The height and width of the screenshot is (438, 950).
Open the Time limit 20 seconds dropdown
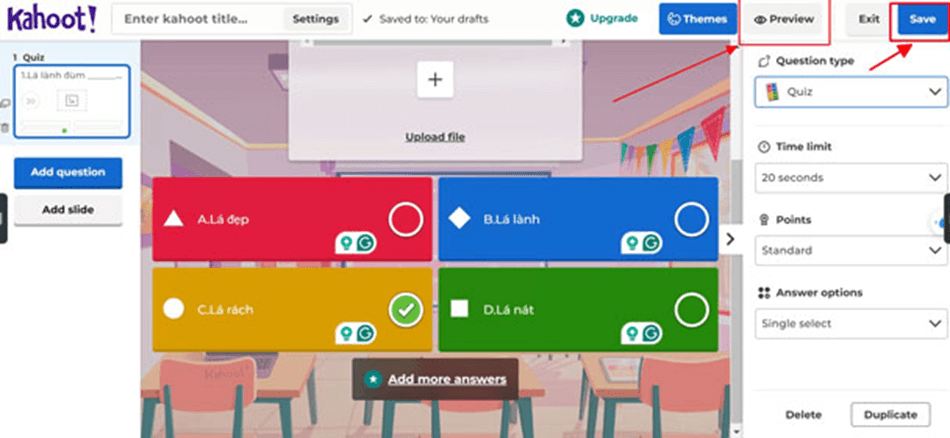point(851,178)
